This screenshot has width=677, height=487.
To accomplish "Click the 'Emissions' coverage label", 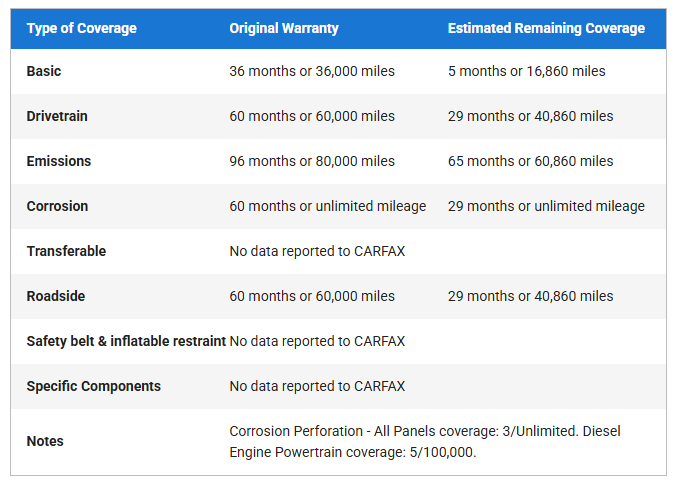I will 59,161.
